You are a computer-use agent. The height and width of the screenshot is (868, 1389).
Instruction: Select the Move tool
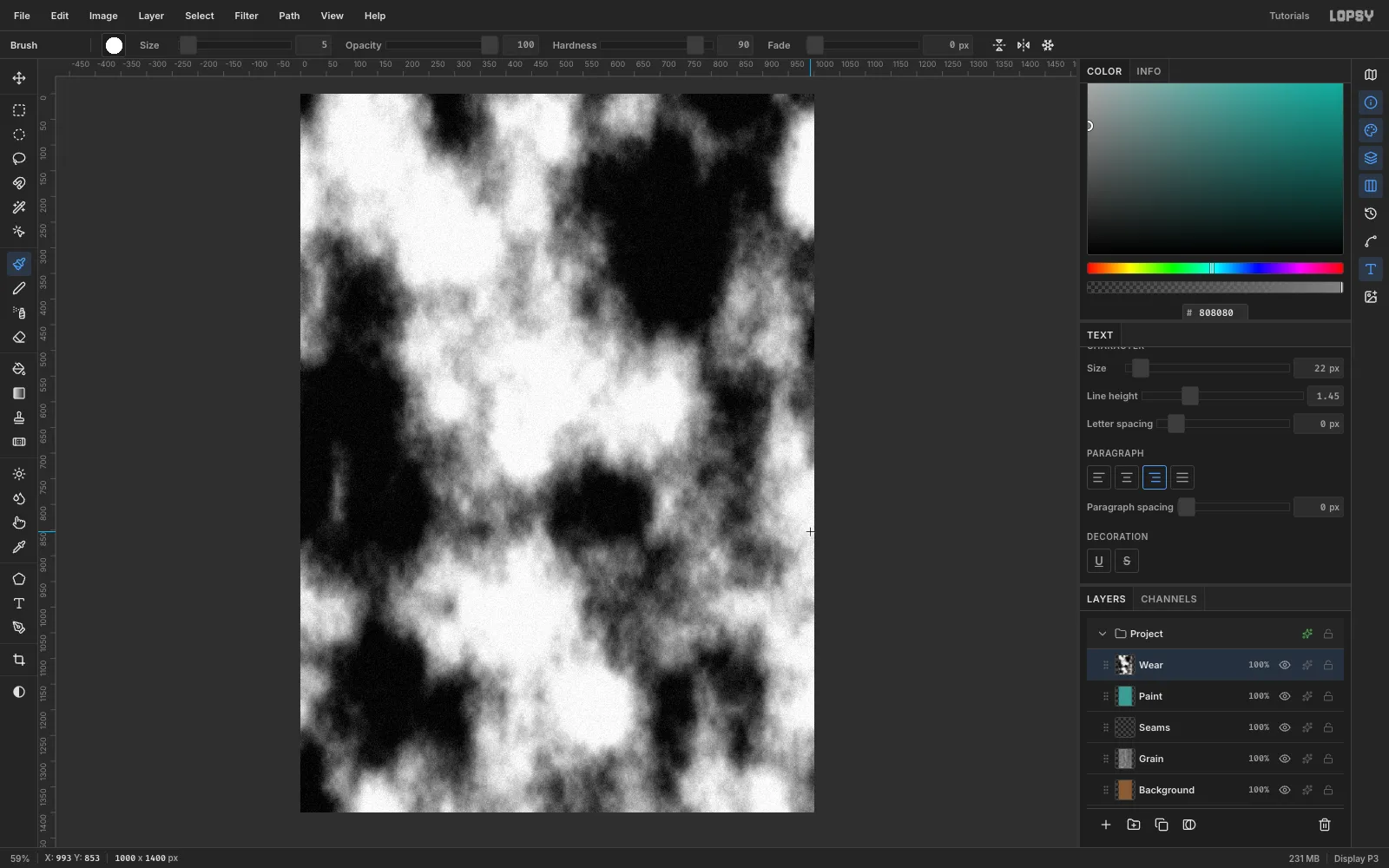[19, 78]
